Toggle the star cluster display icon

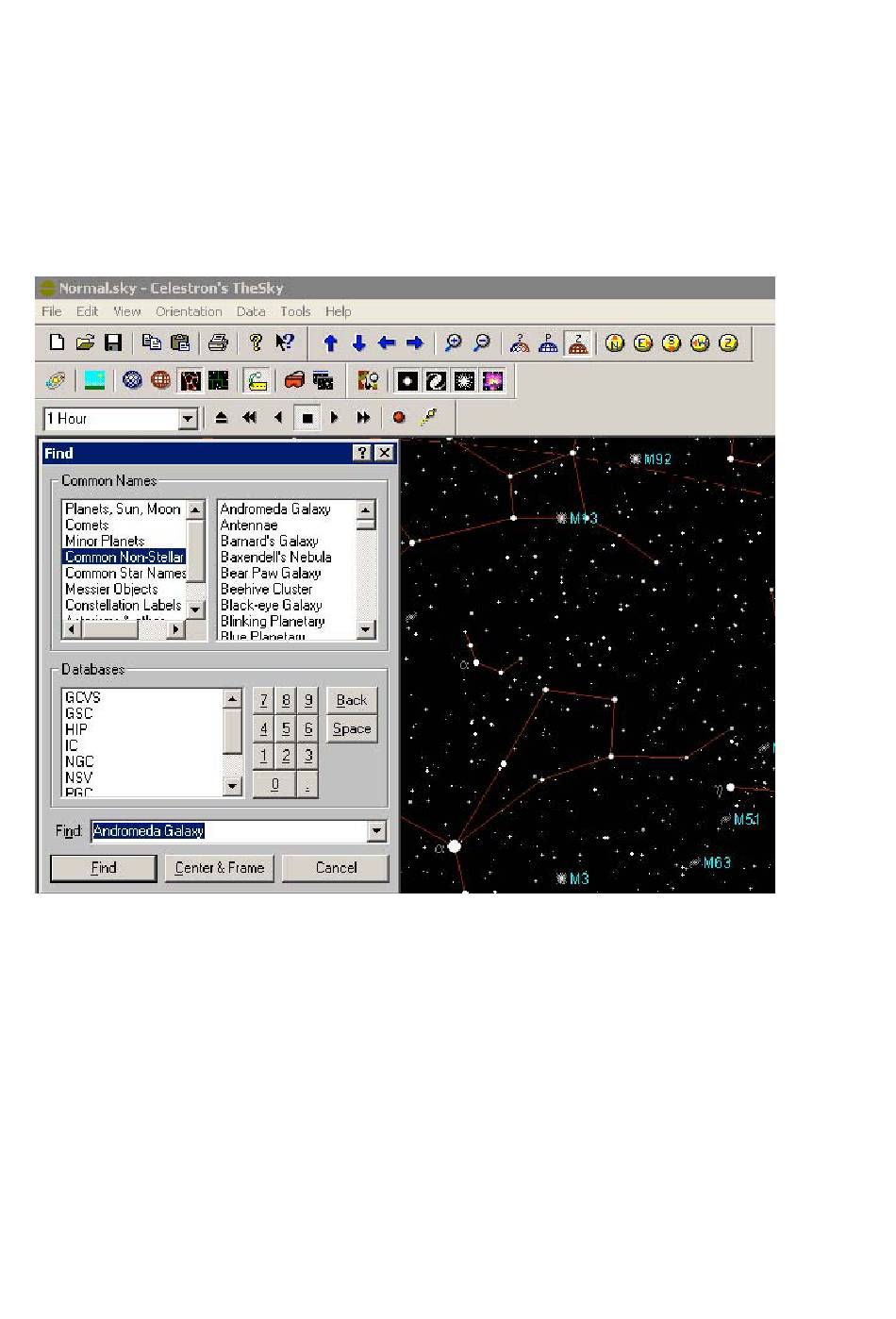[463, 380]
